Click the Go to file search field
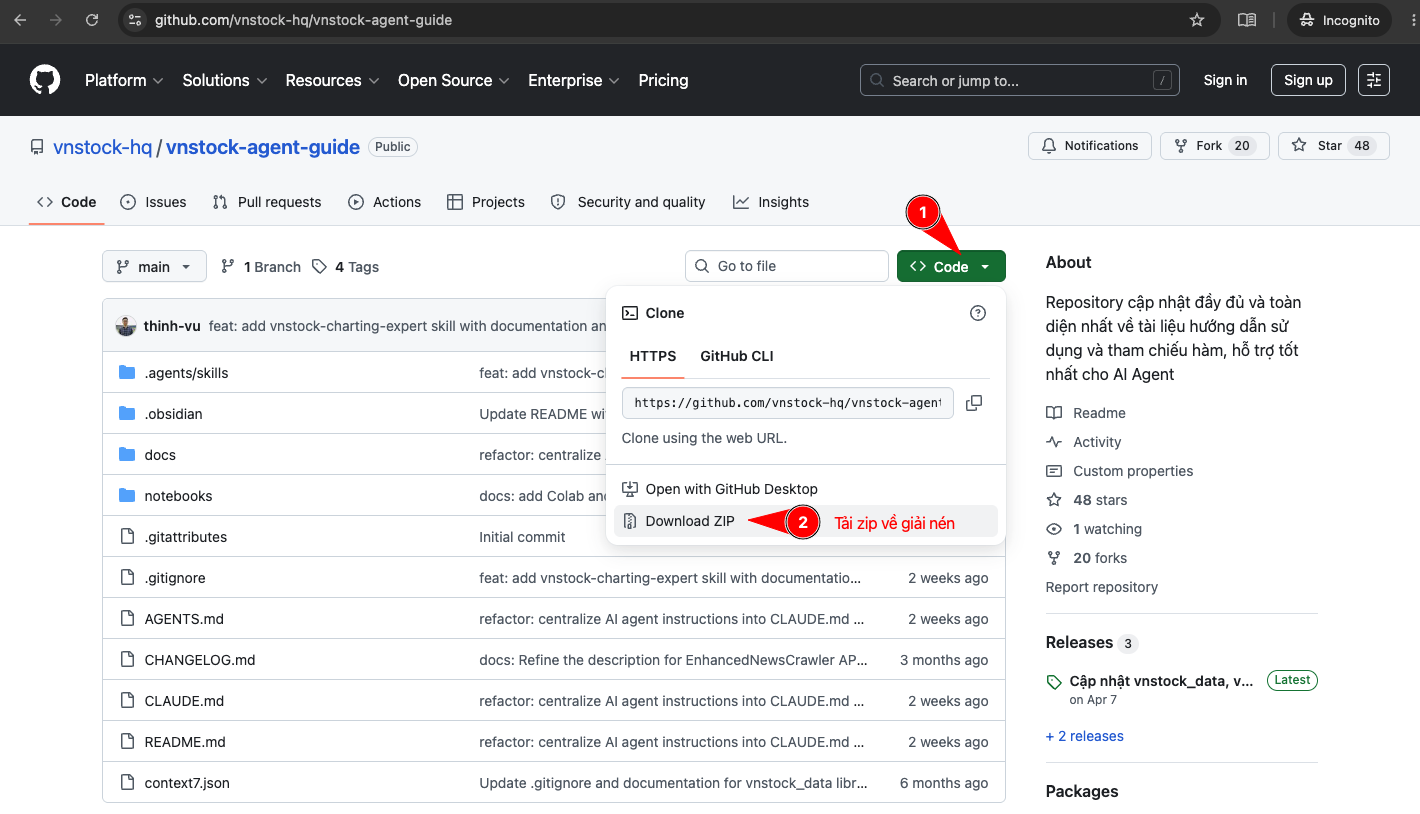This screenshot has width=1420, height=814. pos(787,266)
